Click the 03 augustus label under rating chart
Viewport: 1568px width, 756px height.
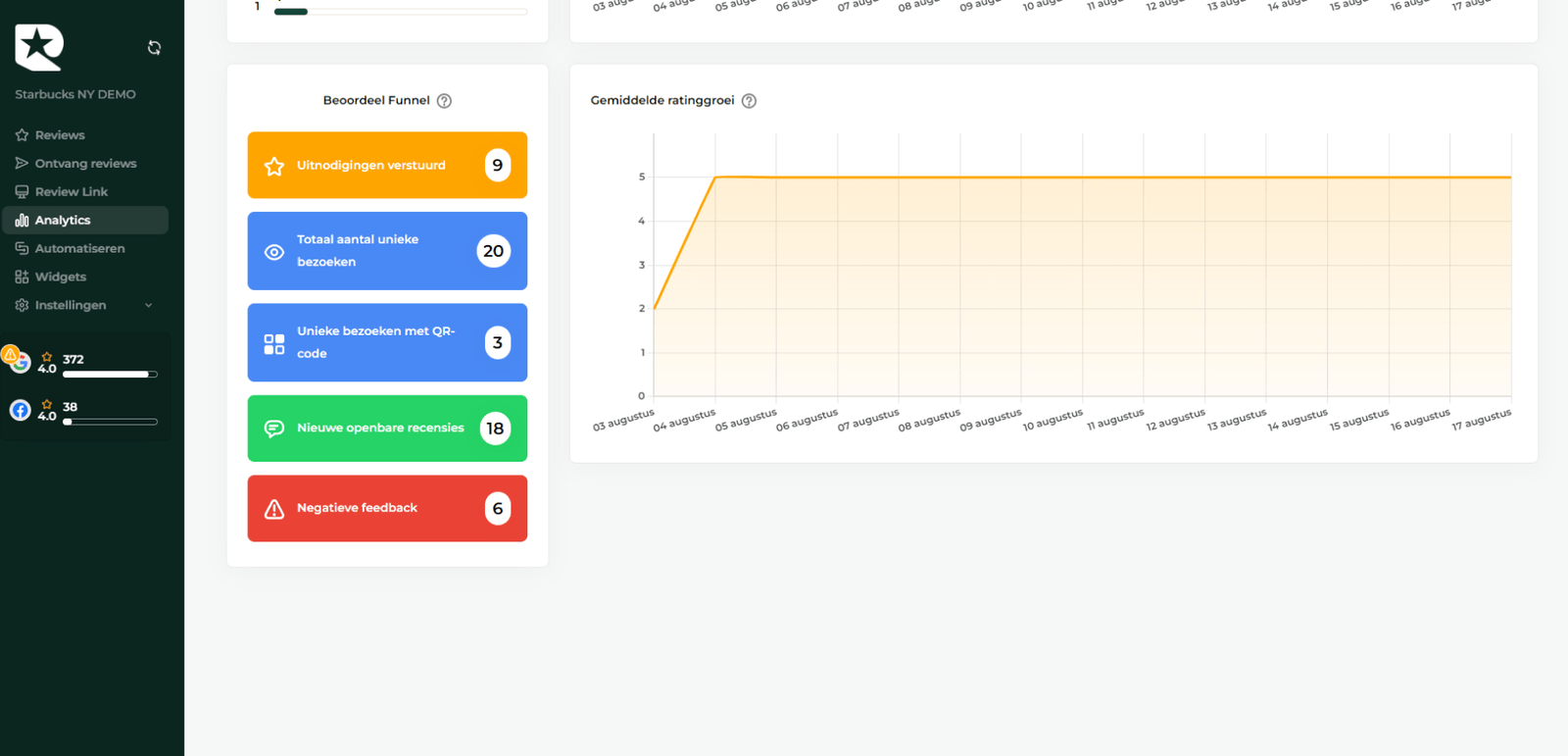pos(623,421)
